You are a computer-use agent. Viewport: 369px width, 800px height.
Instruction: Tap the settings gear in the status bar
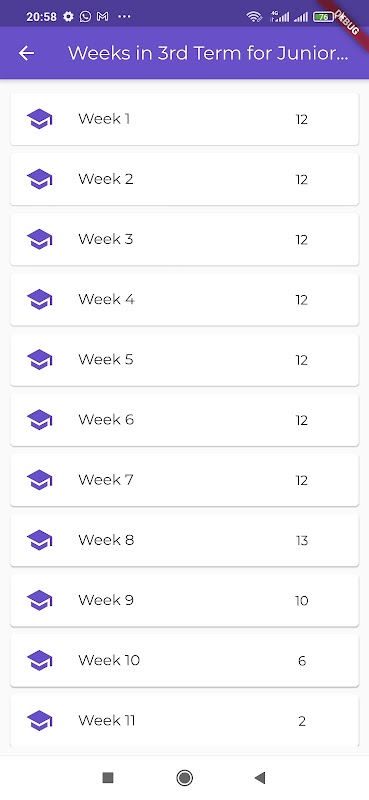pyautogui.click(x=68, y=17)
